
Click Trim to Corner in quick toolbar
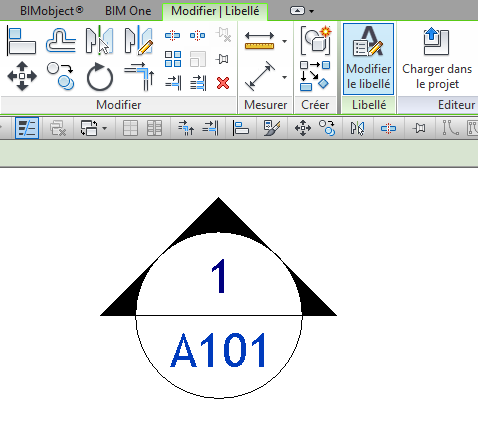[x=186, y=128]
